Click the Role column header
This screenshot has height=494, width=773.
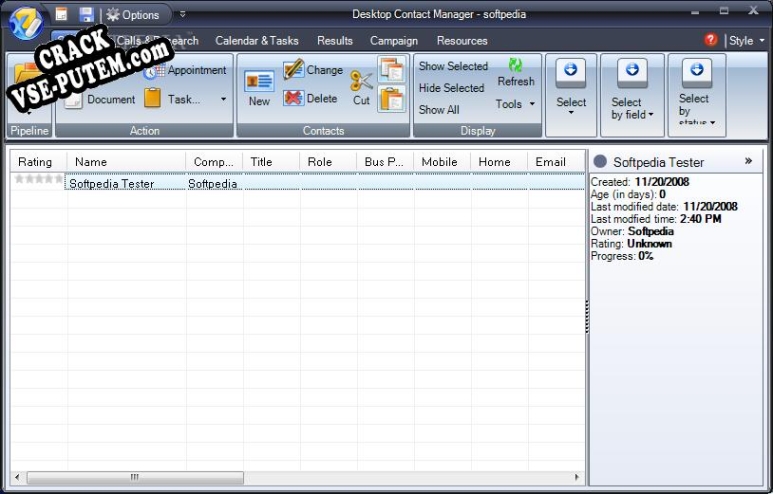tap(328, 162)
